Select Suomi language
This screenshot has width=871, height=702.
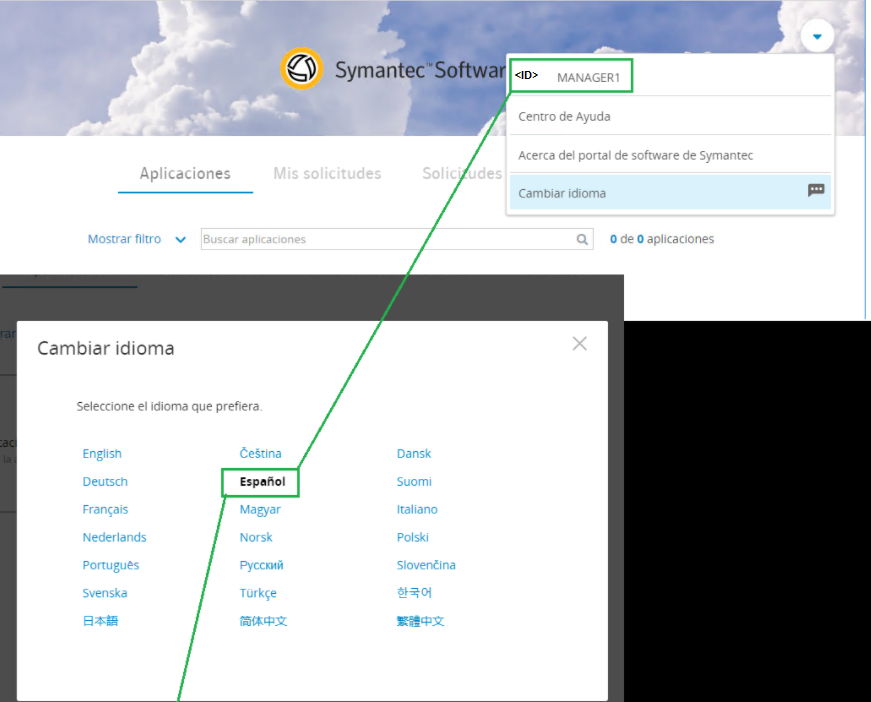click(414, 482)
